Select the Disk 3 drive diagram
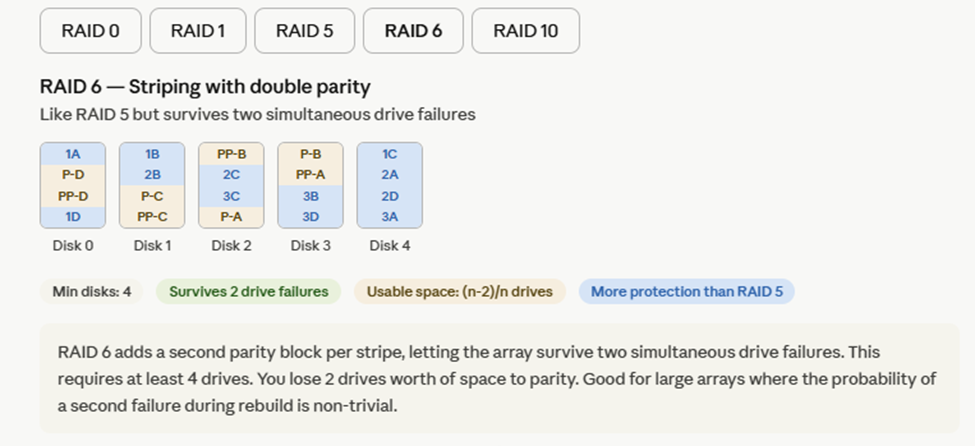 click(x=310, y=185)
